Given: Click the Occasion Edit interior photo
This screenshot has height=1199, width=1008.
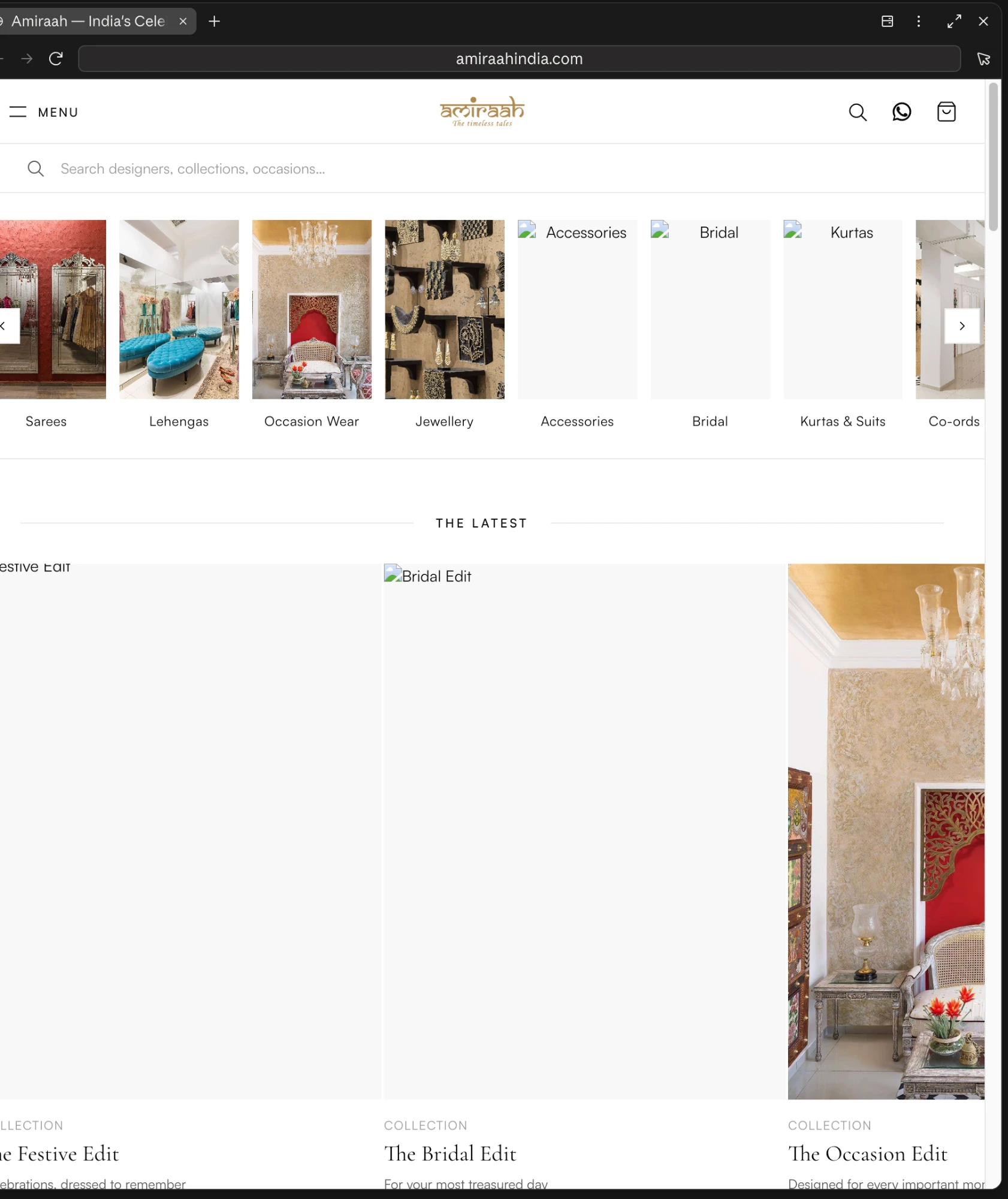Looking at the screenshot, I should [886, 832].
